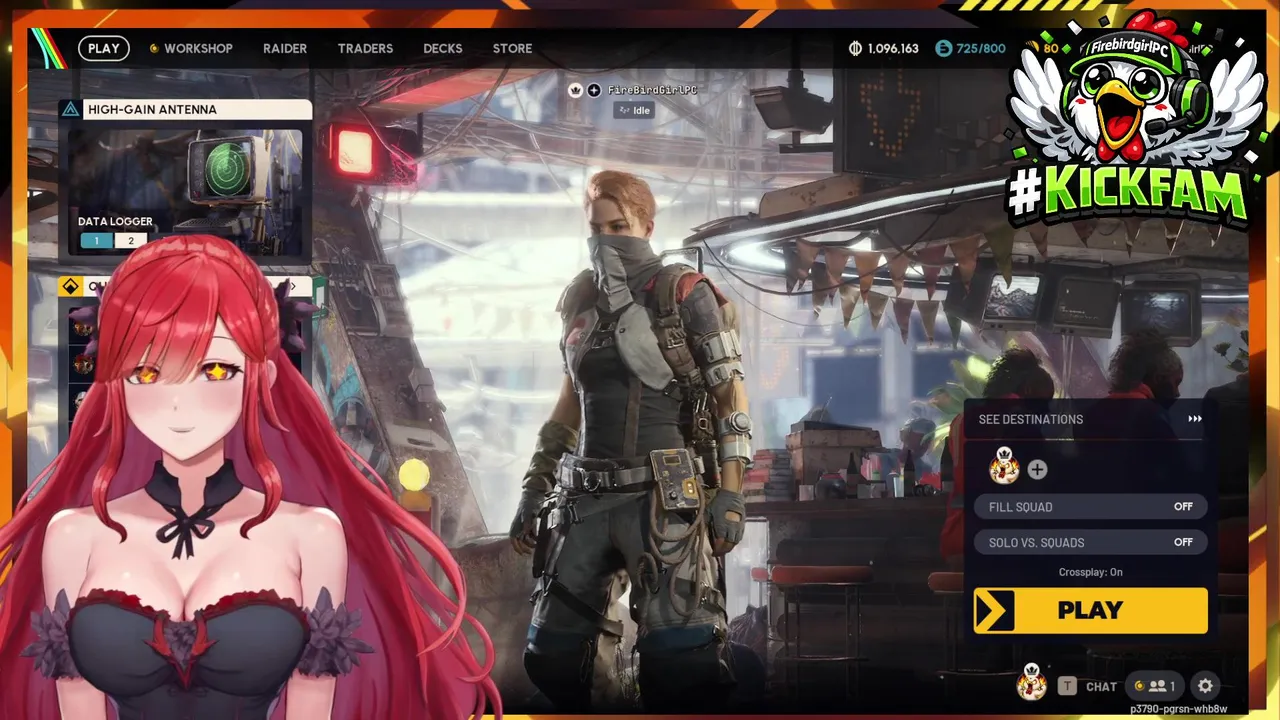Screen dimensions: 1280x720
Task: Select Data Logger step 1
Action: tap(96, 240)
